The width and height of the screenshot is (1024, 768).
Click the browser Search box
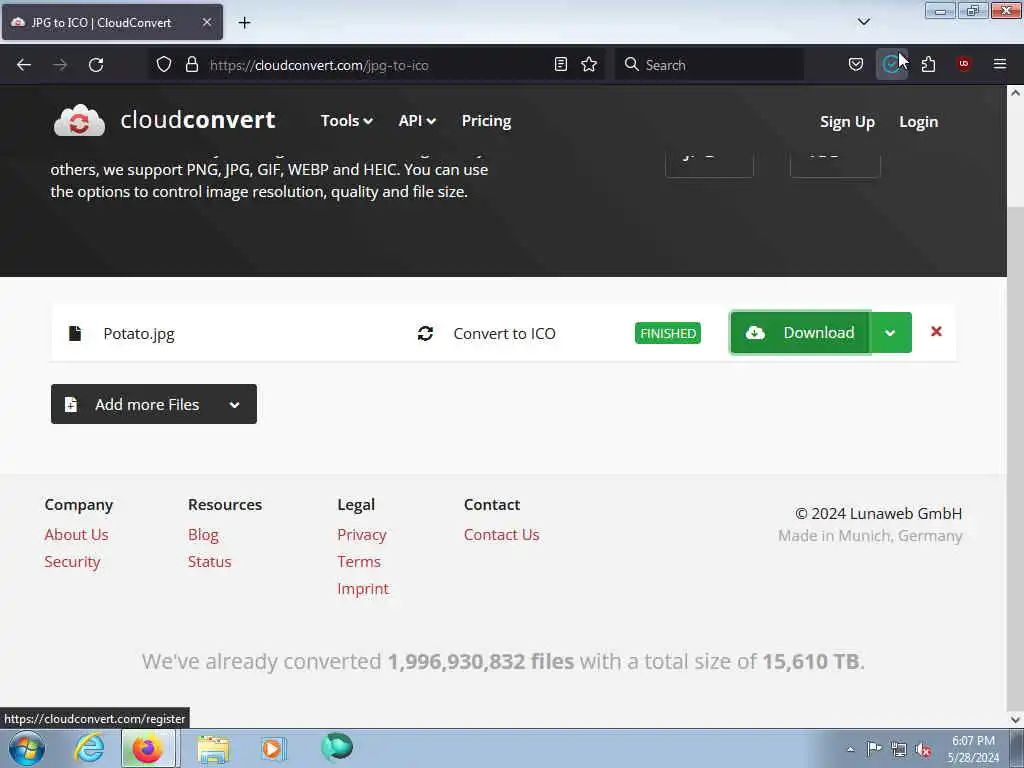pos(709,65)
